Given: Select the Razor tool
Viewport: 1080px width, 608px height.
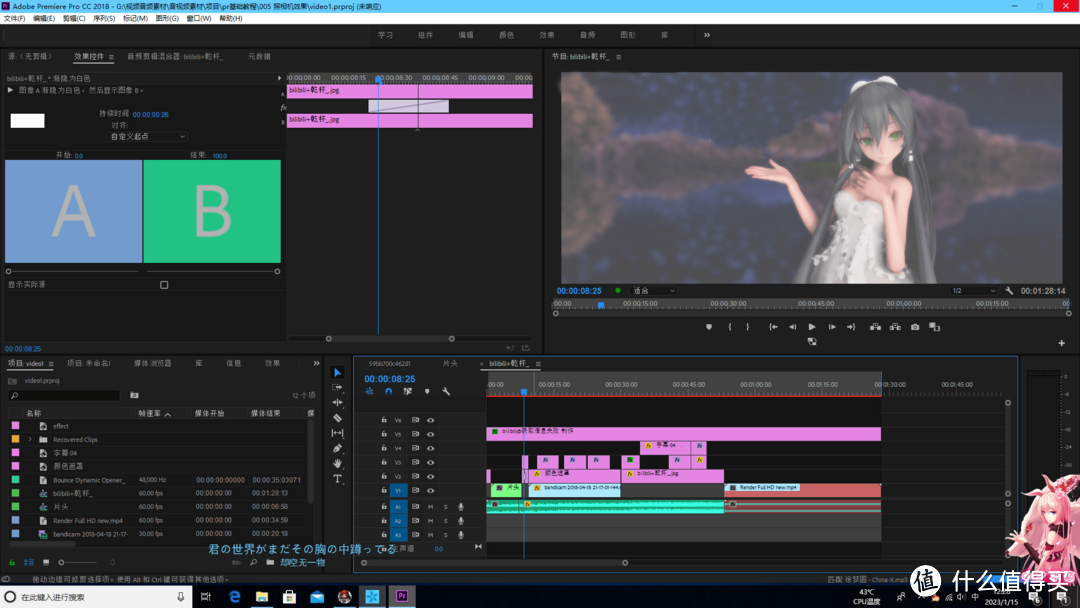Looking at the screenshot, I should 338,418.
